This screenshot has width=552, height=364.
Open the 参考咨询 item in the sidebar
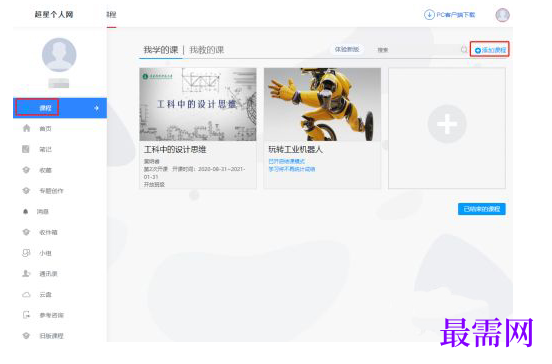(x=51, y=315)
